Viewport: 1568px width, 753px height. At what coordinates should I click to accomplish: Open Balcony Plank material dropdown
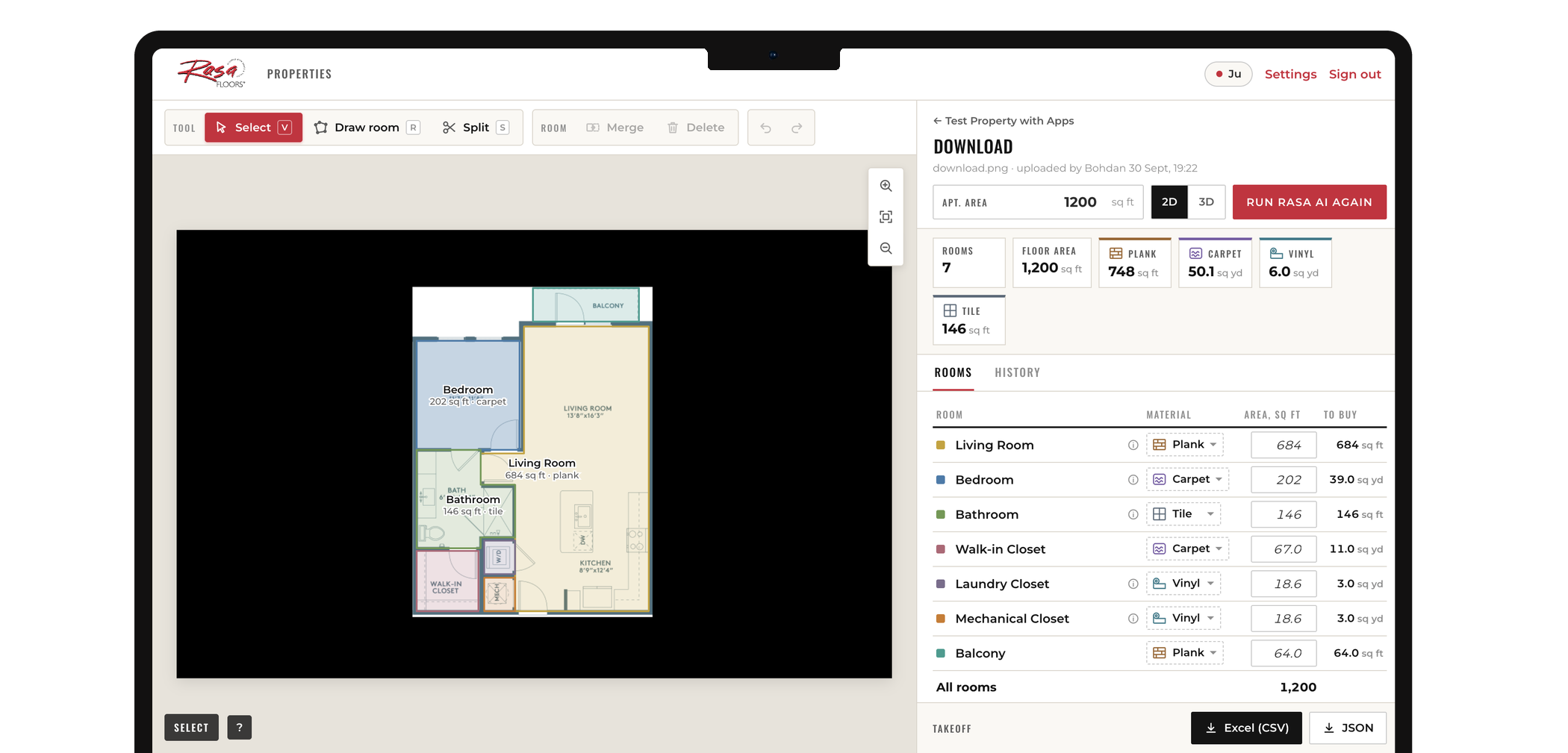pos(1185,653)
